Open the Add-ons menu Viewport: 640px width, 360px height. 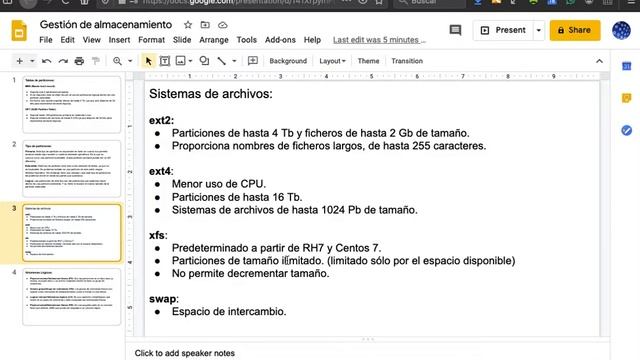point(280,40)
